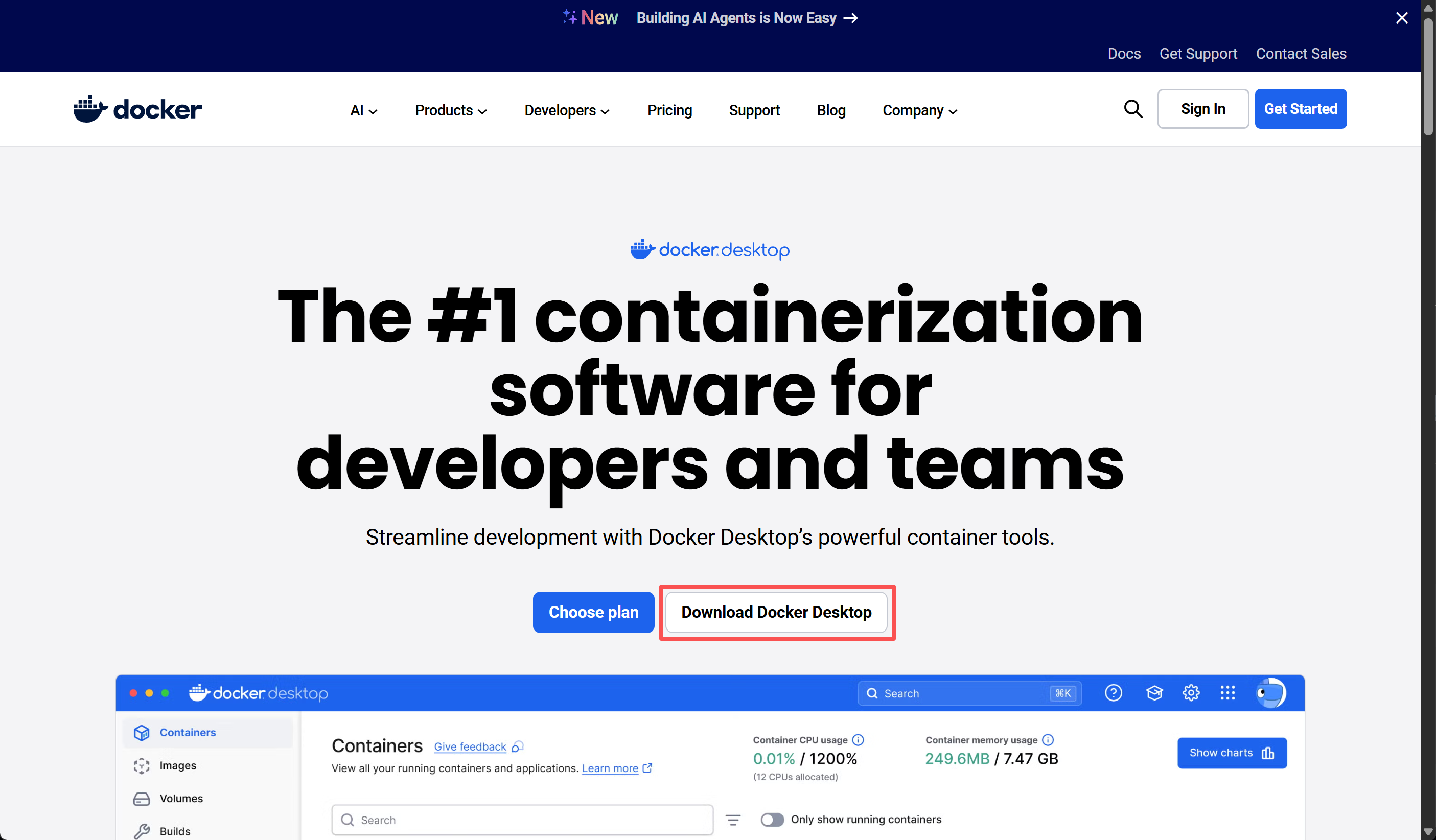
Task: Open the help question mark icon in app preview
Action: pyautogui.click(x=1114, y=693)
